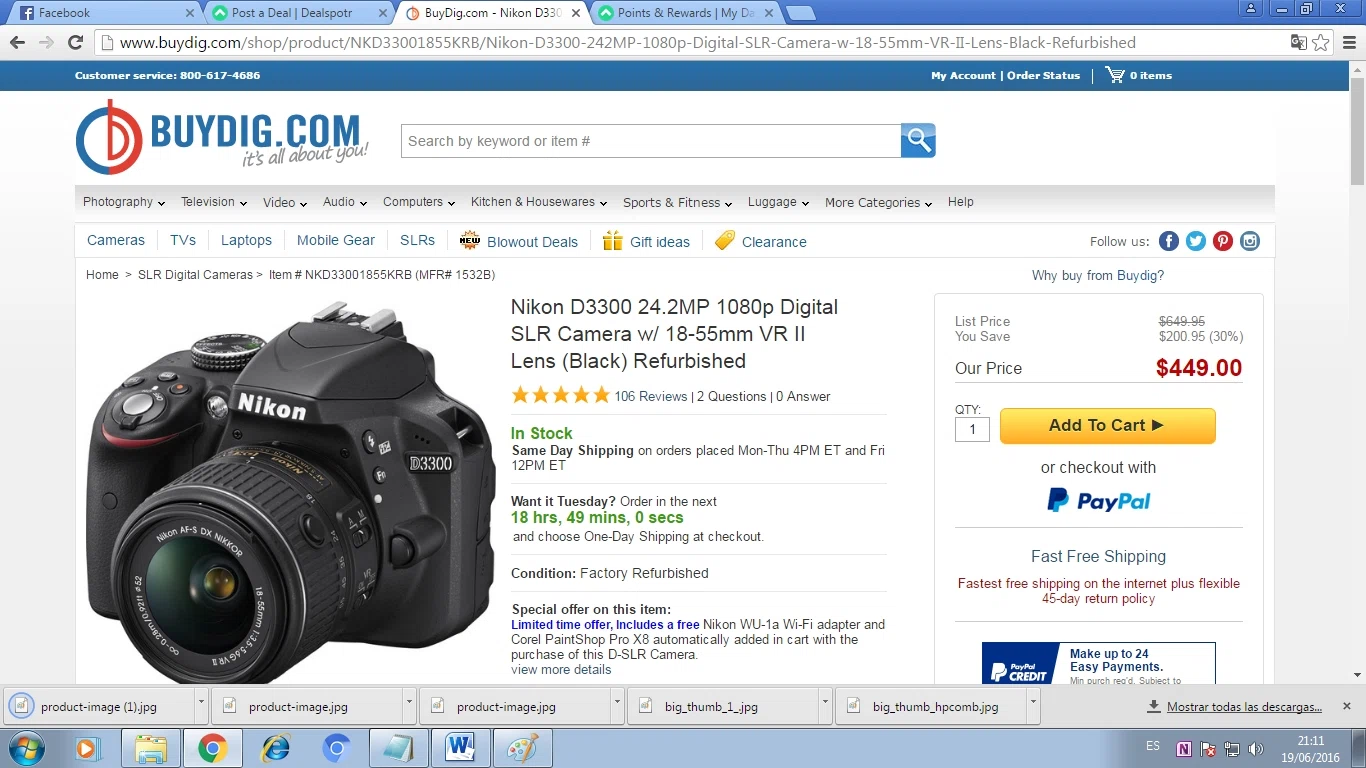Open the Mobile Gear quick link
This screenshot has height=768, width=1366.
[x=336, y=240]
